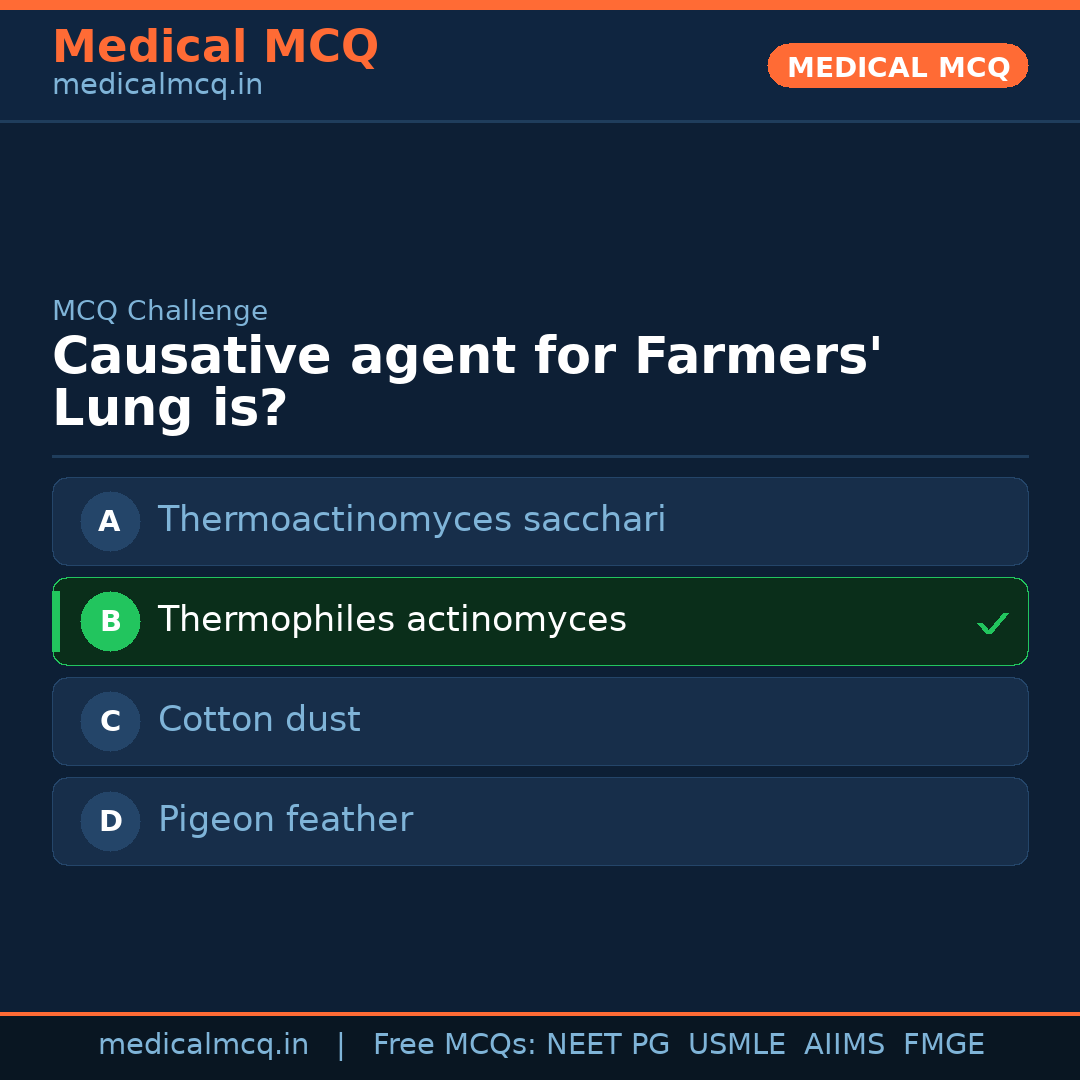
Task: Click the Free MCQs footer label
Action: (x=455, y=1045)
